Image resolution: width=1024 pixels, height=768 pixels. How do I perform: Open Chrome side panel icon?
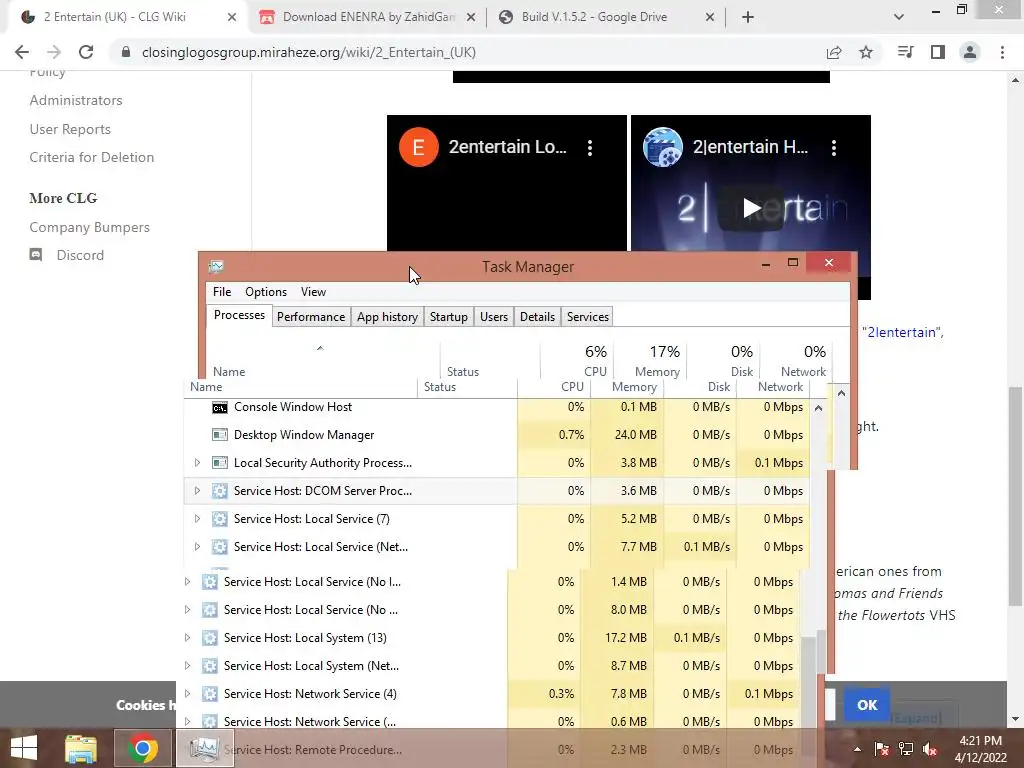tap(938, 52)
